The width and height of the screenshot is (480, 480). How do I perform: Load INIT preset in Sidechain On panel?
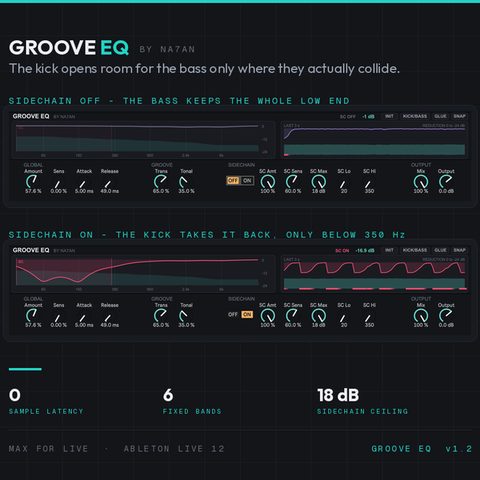pyautogui.click(x=389, y=250)
